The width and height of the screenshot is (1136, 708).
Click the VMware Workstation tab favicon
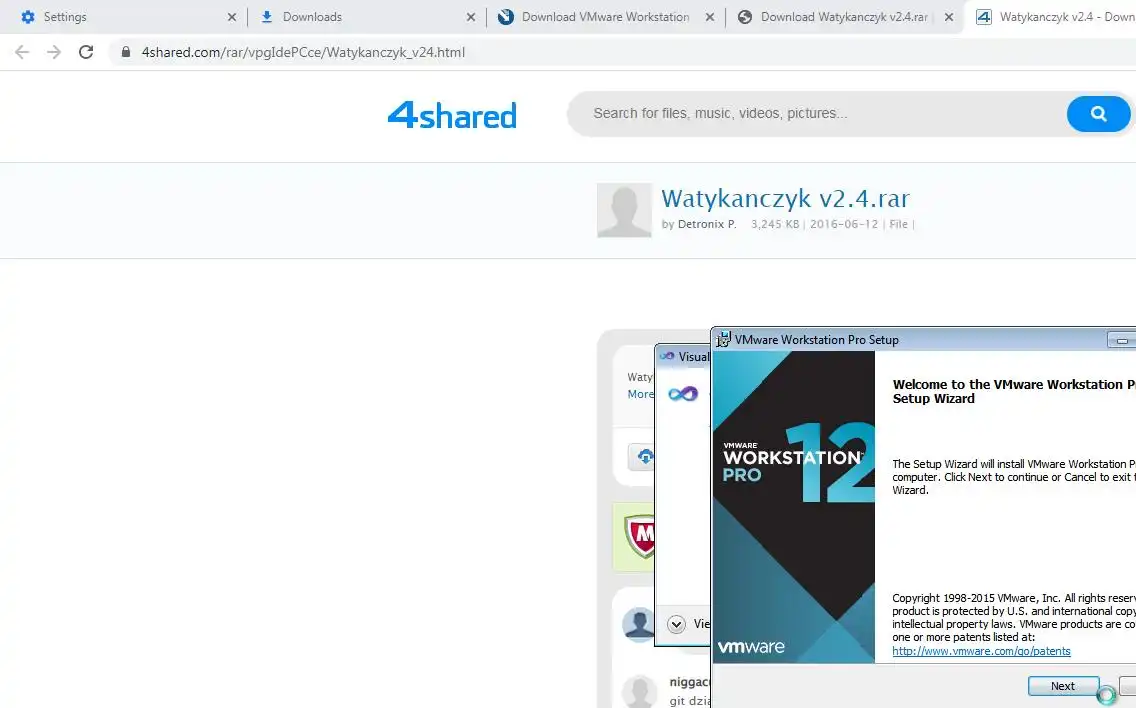pyautogui.click(x=506, y=17)
